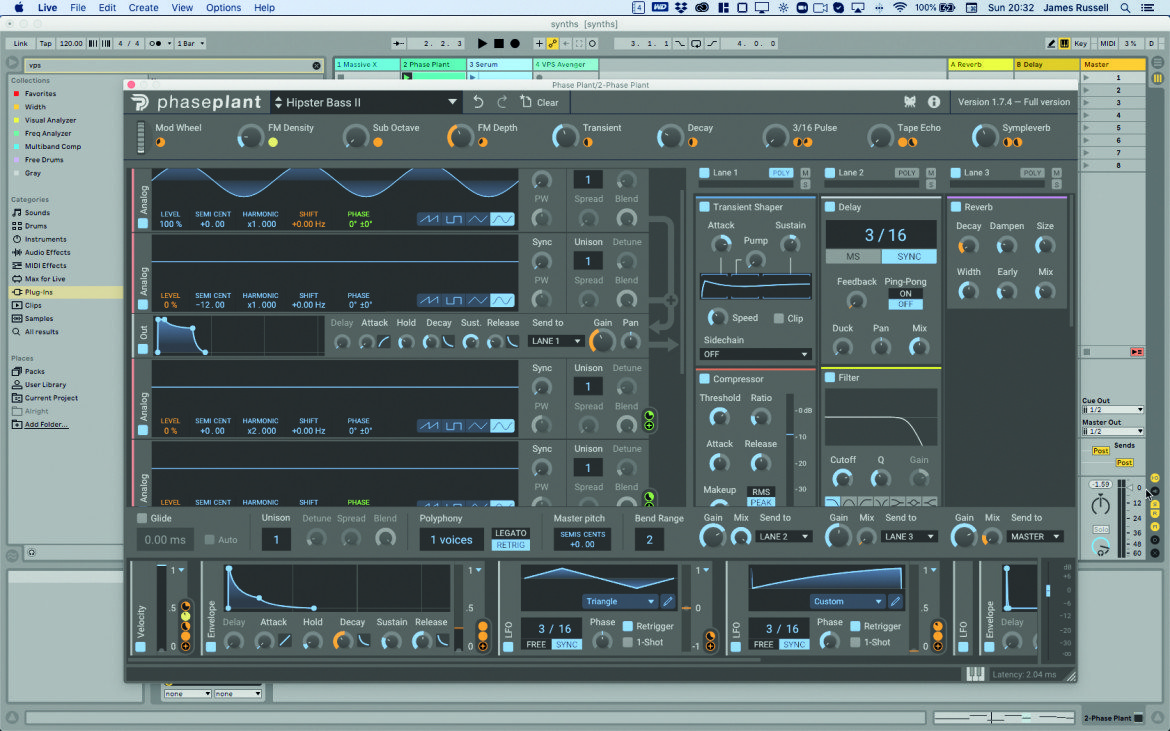The width and height of the screenshot is (1170, 731).
Task: Toggle the Reverb effect enable box
Action: [x=956, y=207]
